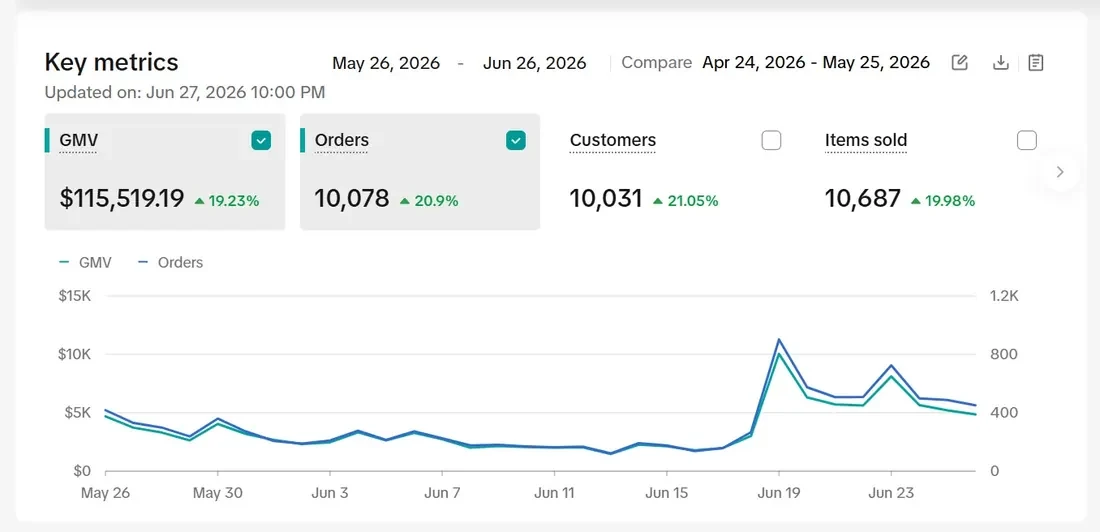Click the $10K y-axis label
Screen dimensions: 1100x532
[x=74, y=354]
